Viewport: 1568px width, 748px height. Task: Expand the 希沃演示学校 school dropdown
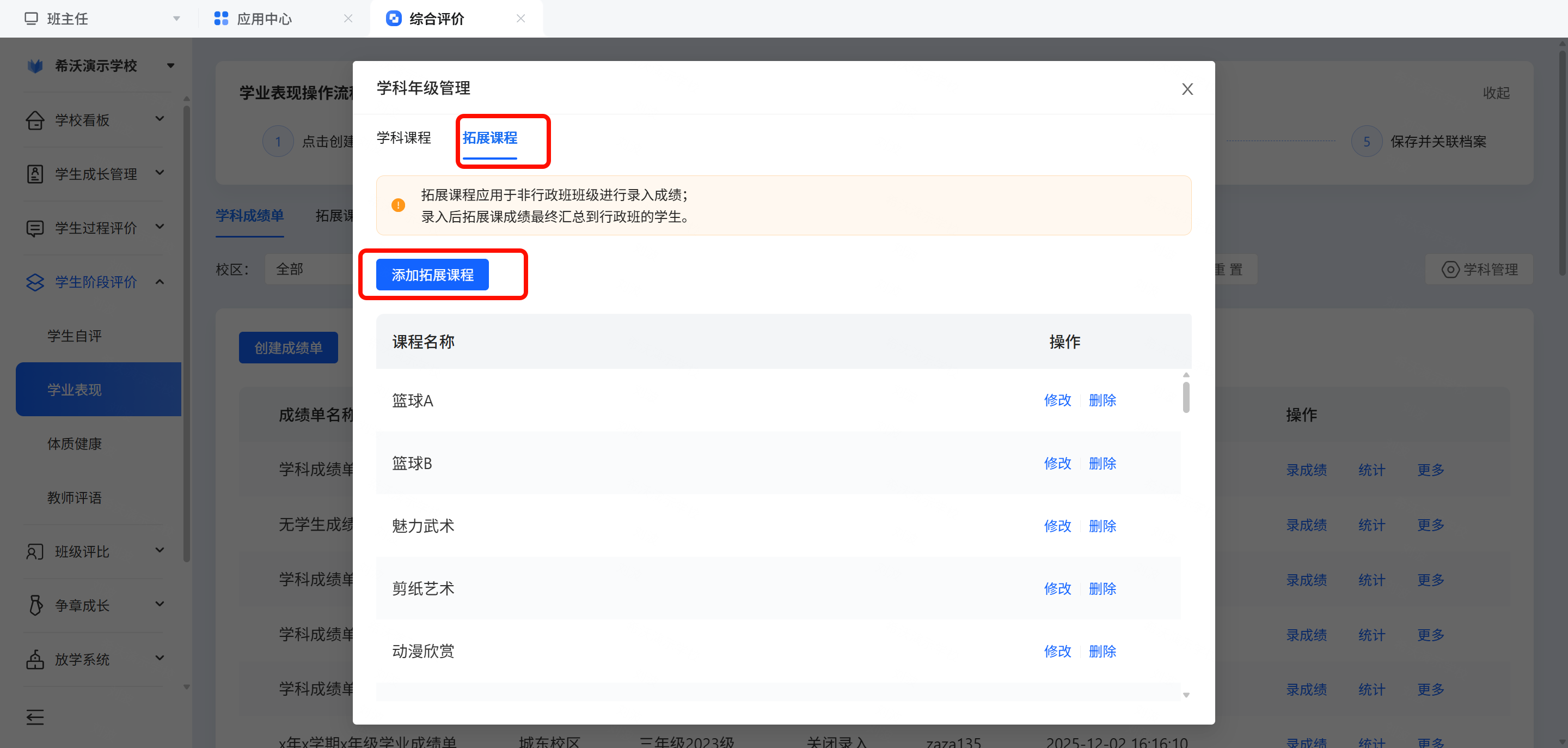click(170, 66)
